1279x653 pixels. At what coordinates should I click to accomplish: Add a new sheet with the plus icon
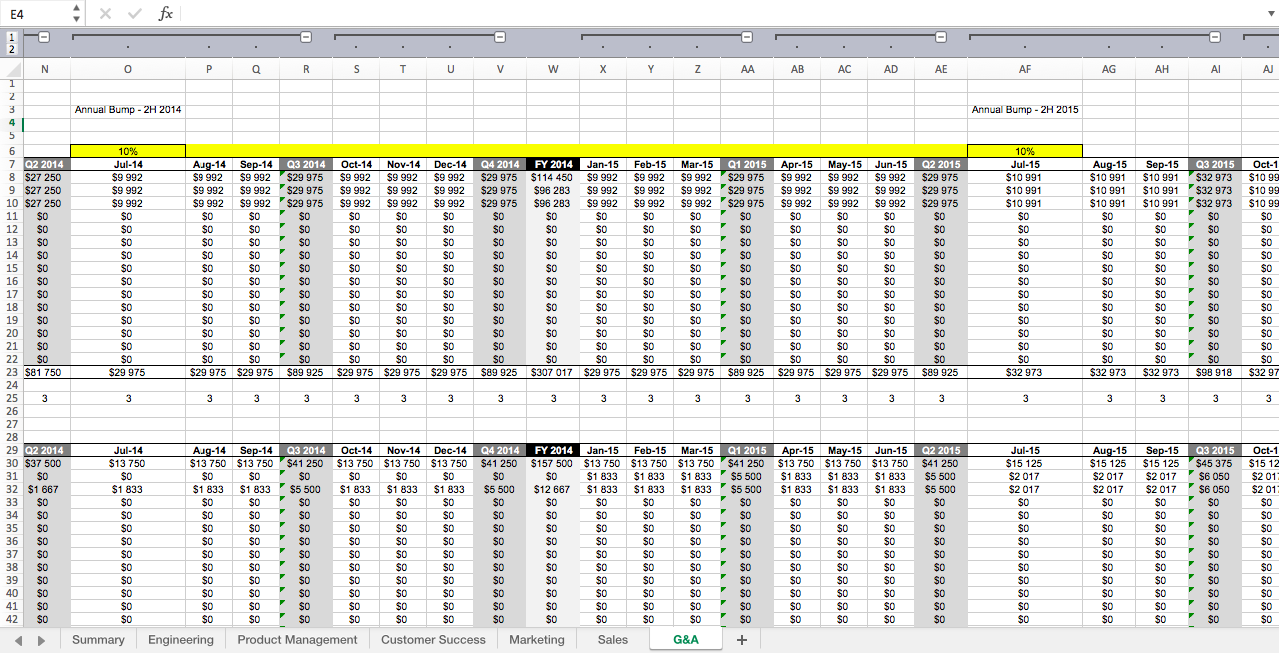coord(742,640)
